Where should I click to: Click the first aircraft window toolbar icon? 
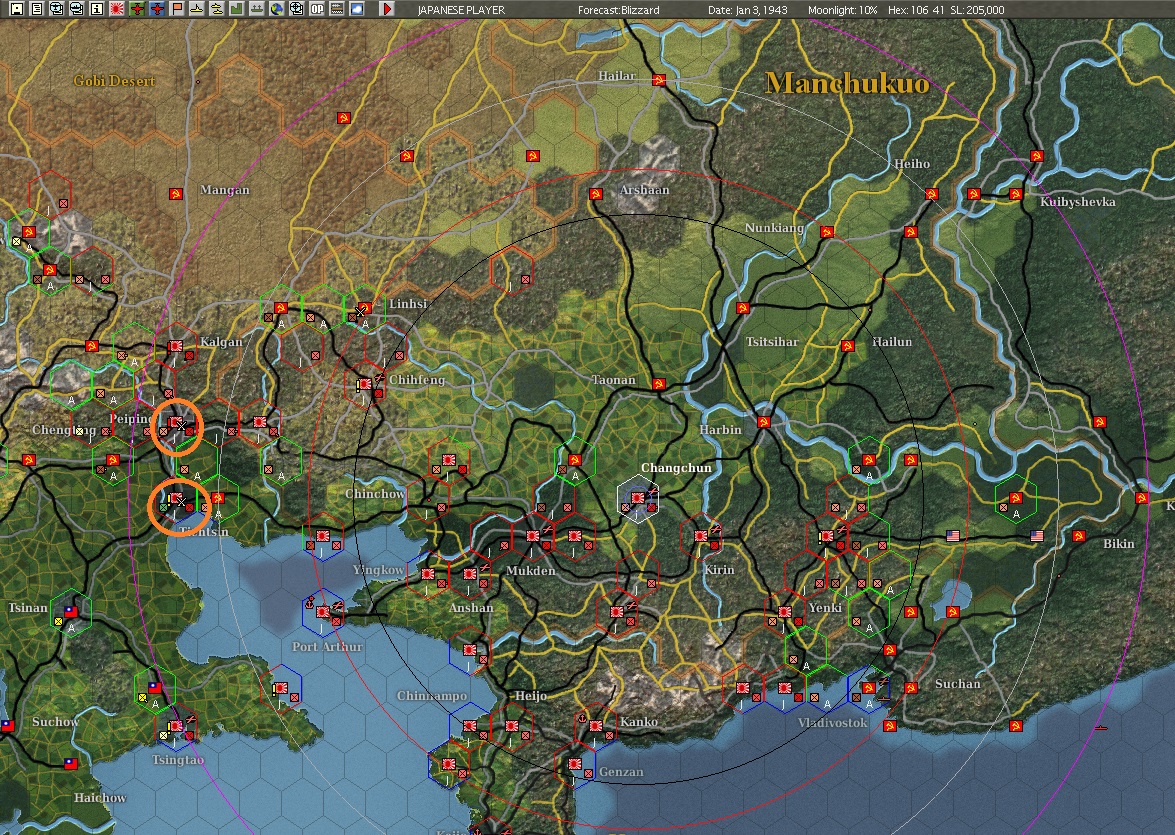click(56, 9)
